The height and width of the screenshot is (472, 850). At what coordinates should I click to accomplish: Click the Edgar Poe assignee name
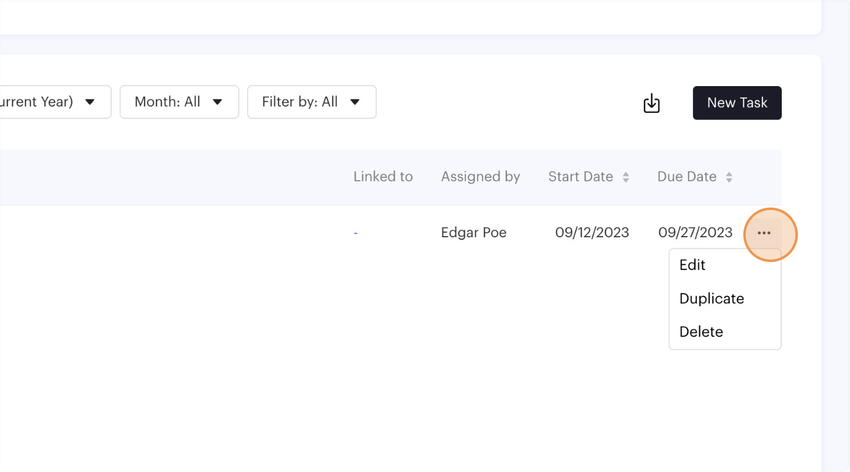pyautogui.click(x=474, y=233)
